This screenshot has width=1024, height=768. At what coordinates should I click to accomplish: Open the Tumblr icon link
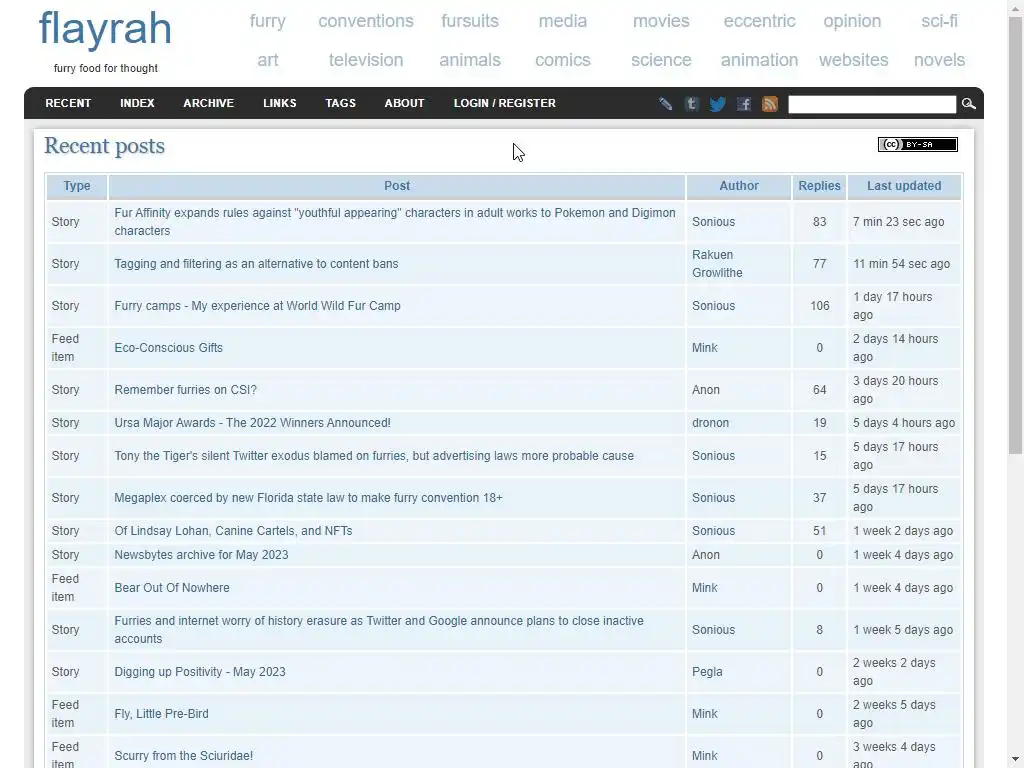tap(692, 104)
